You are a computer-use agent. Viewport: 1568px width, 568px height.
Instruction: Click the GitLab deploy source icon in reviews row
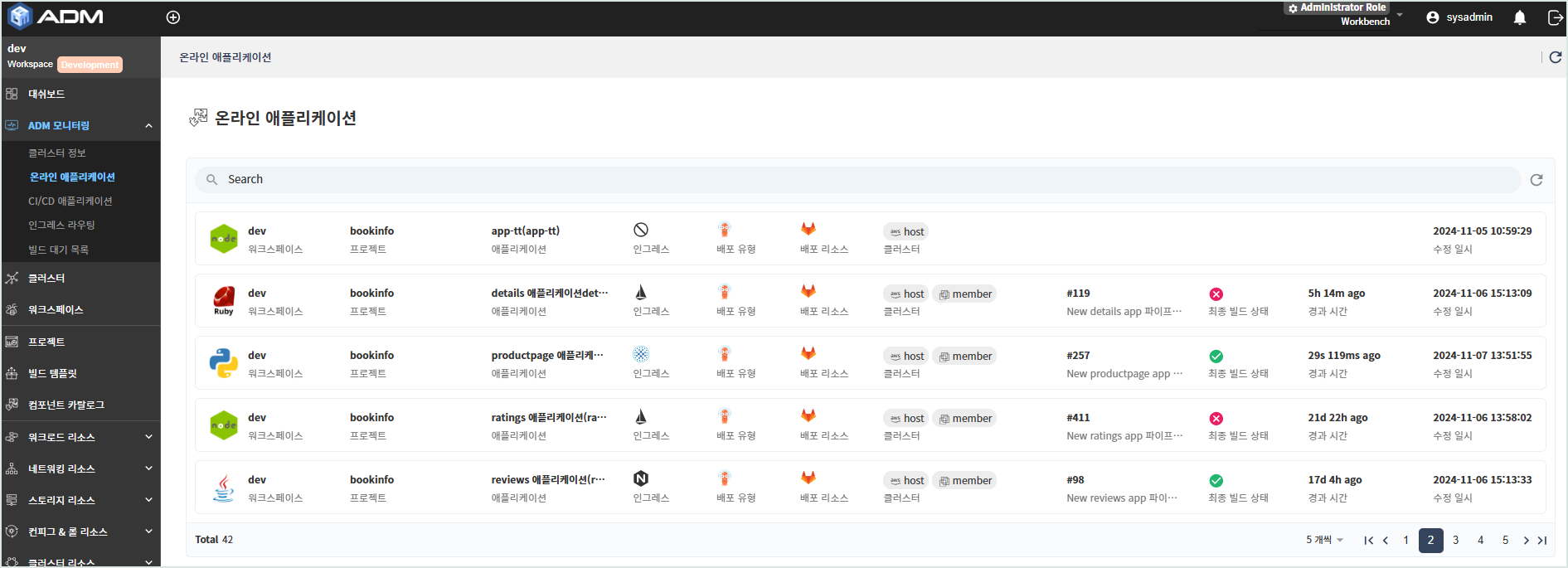pyautogui.click(x=808, y=478)
